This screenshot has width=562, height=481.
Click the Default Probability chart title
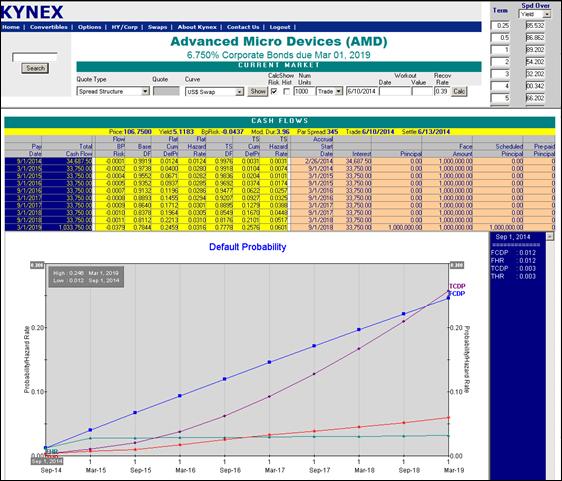point(247,247)
